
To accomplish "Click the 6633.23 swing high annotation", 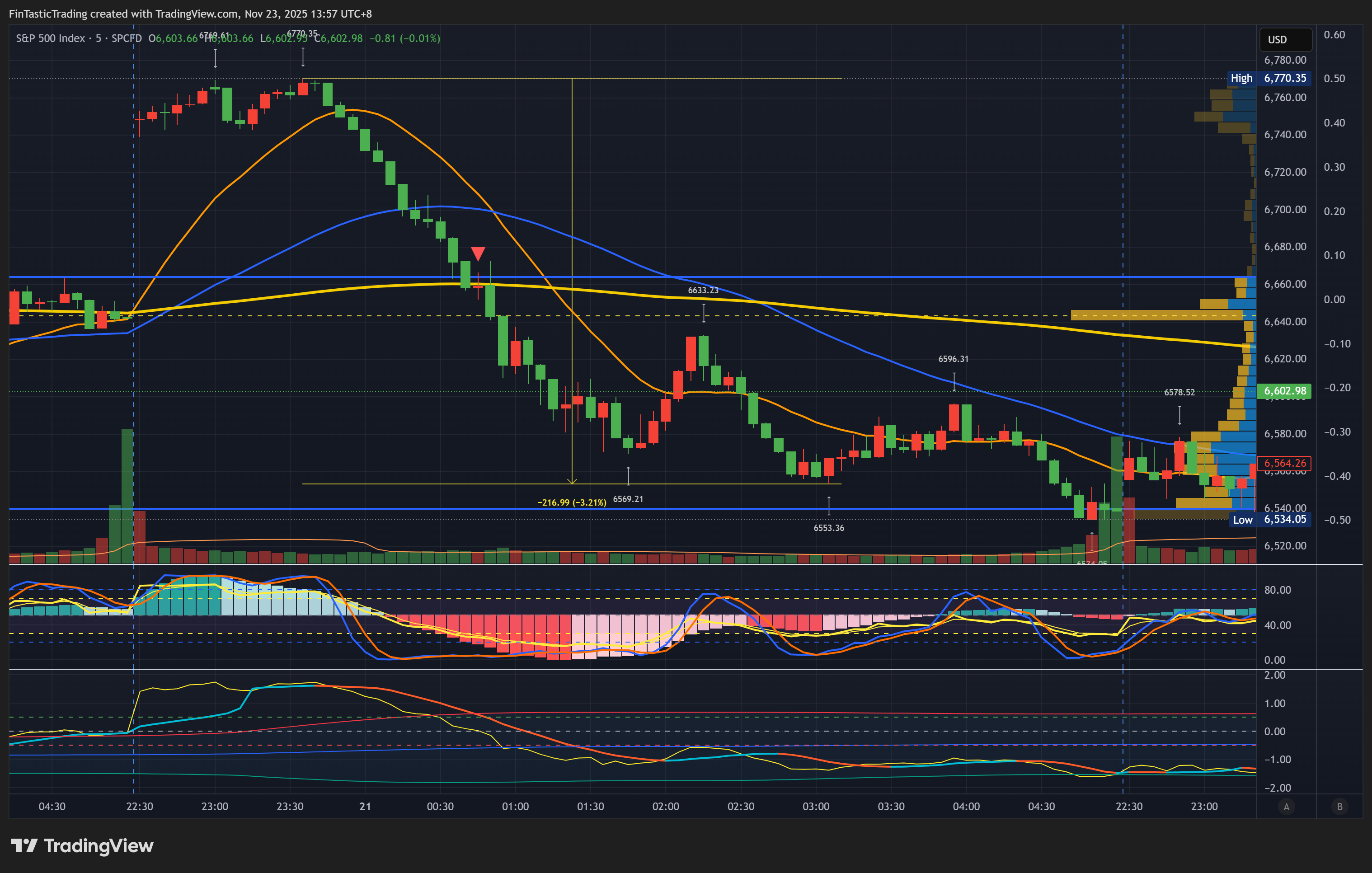I will tap(703, 290).
